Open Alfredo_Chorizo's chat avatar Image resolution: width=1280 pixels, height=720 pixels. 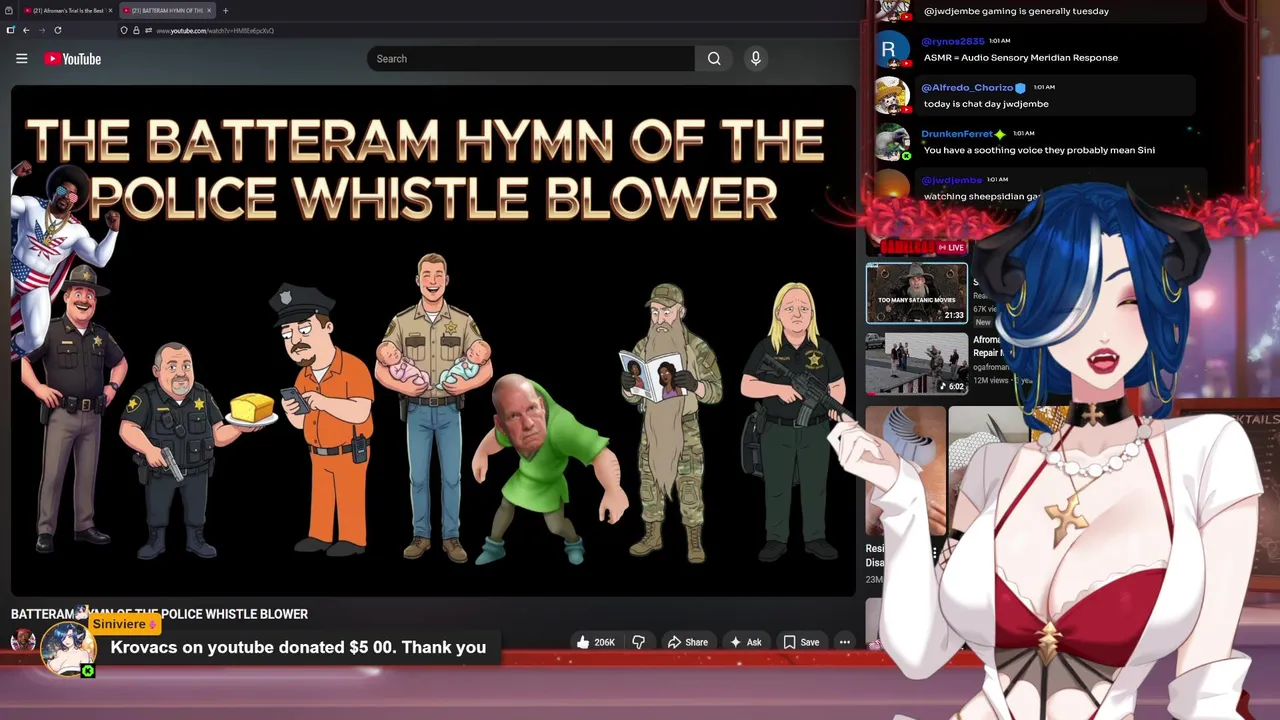click(x=892, y=96)
